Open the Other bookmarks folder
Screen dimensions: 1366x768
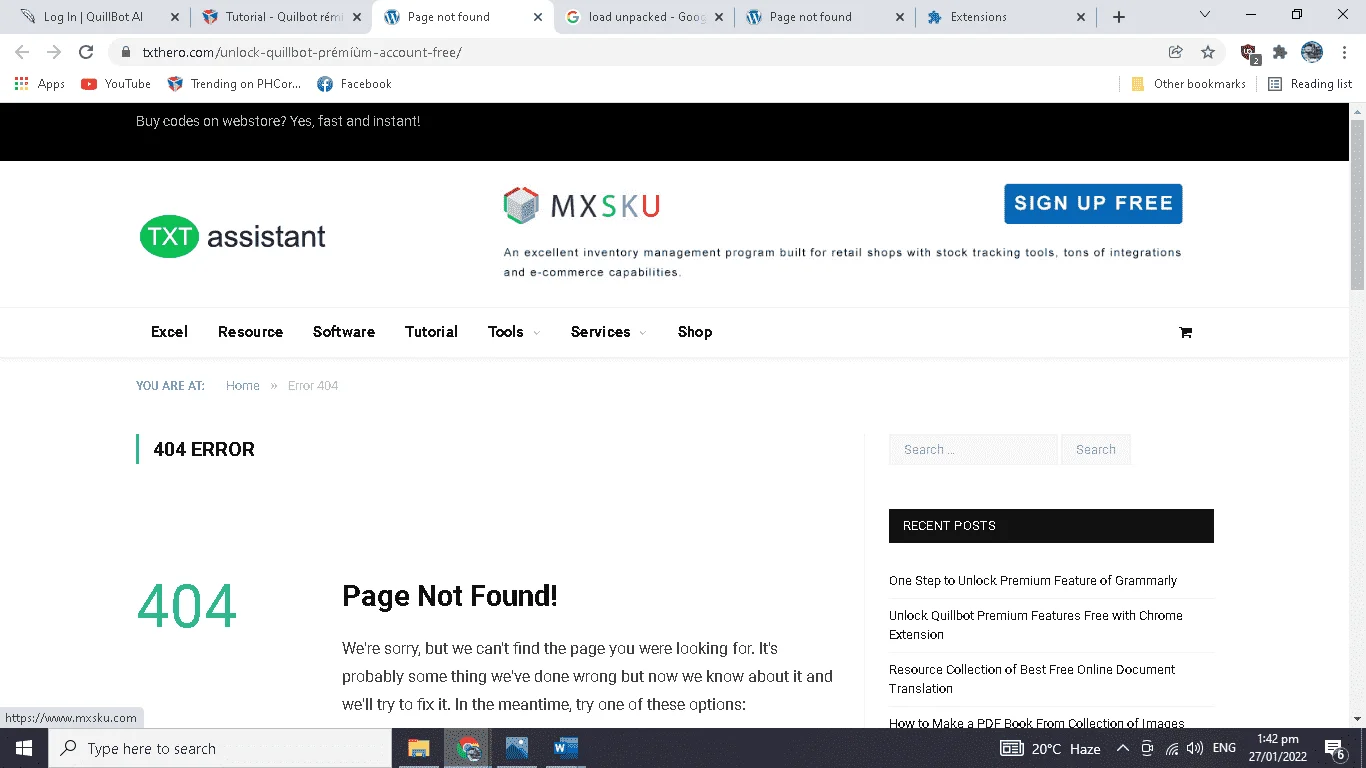(x=1188, y=84)
